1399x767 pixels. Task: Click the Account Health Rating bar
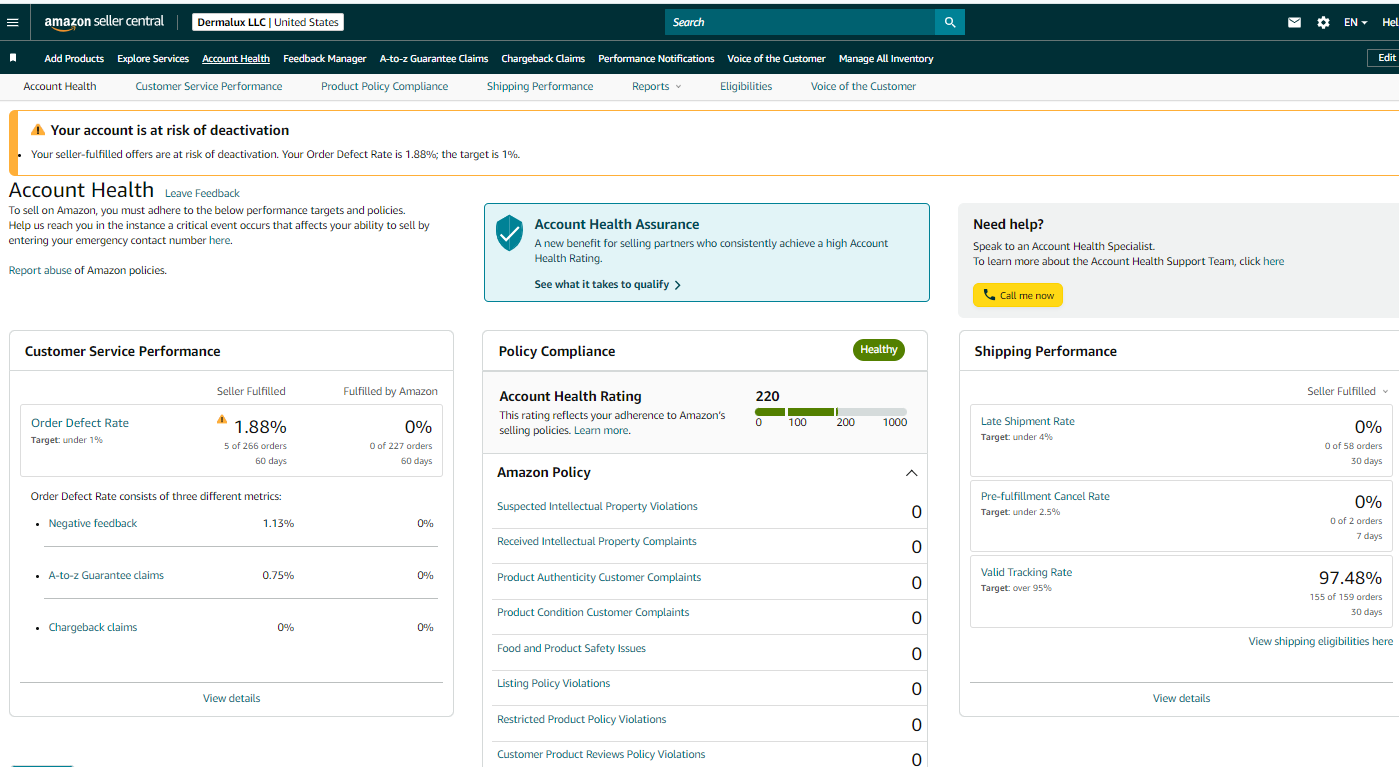tap(831, 412)
